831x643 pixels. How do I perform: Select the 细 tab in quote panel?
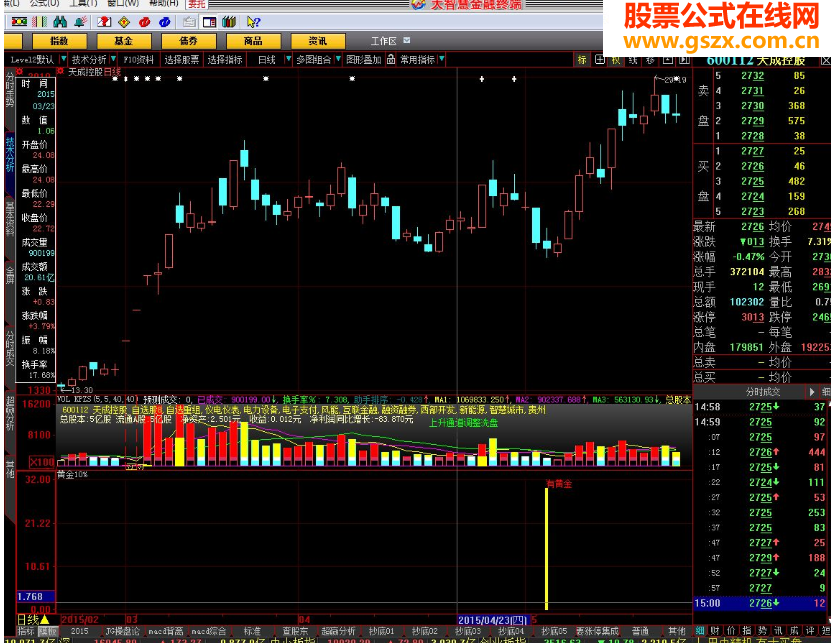[700, 631]
